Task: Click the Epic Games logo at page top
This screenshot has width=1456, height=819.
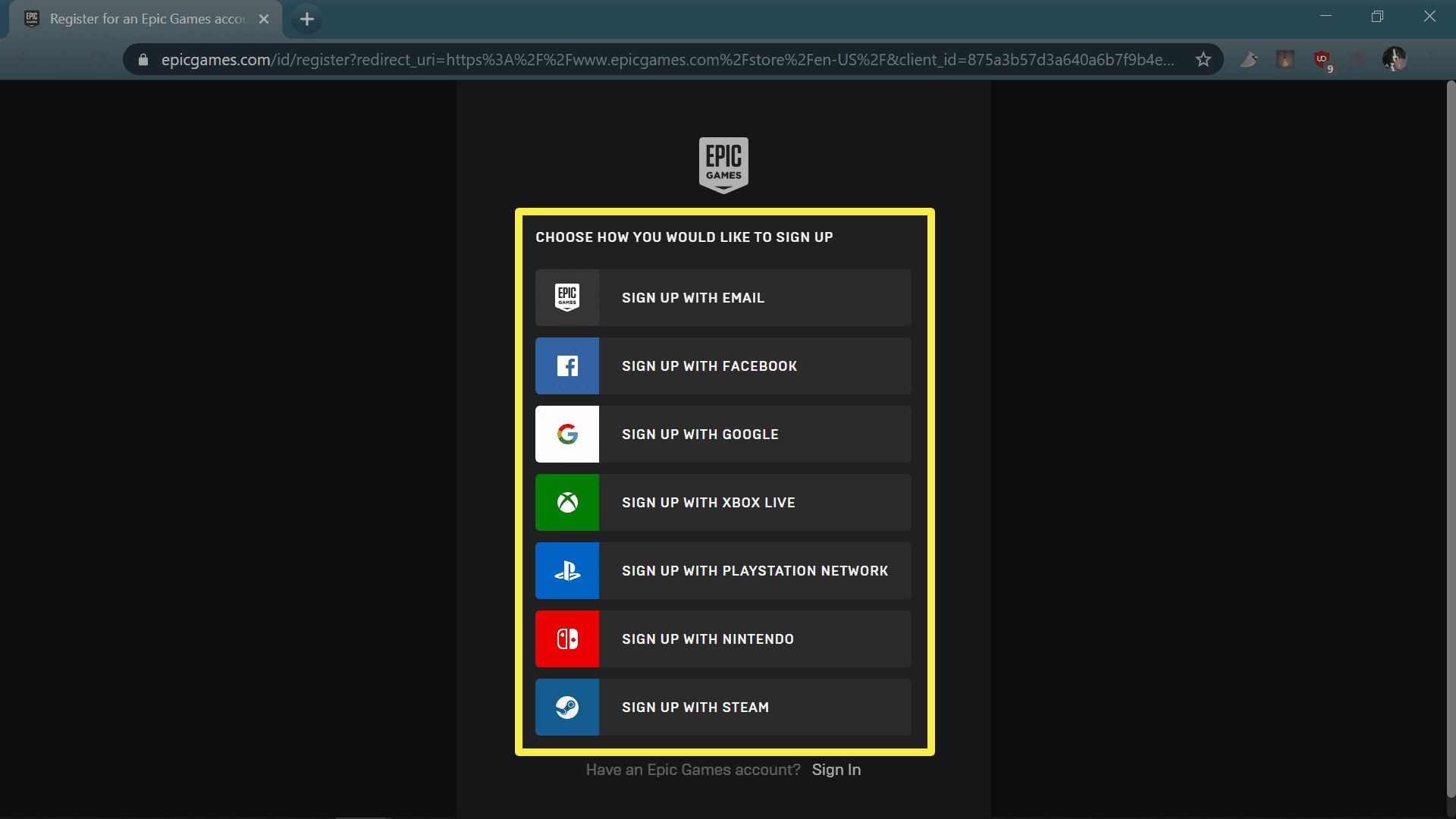Action: click(x=723, y=165)
